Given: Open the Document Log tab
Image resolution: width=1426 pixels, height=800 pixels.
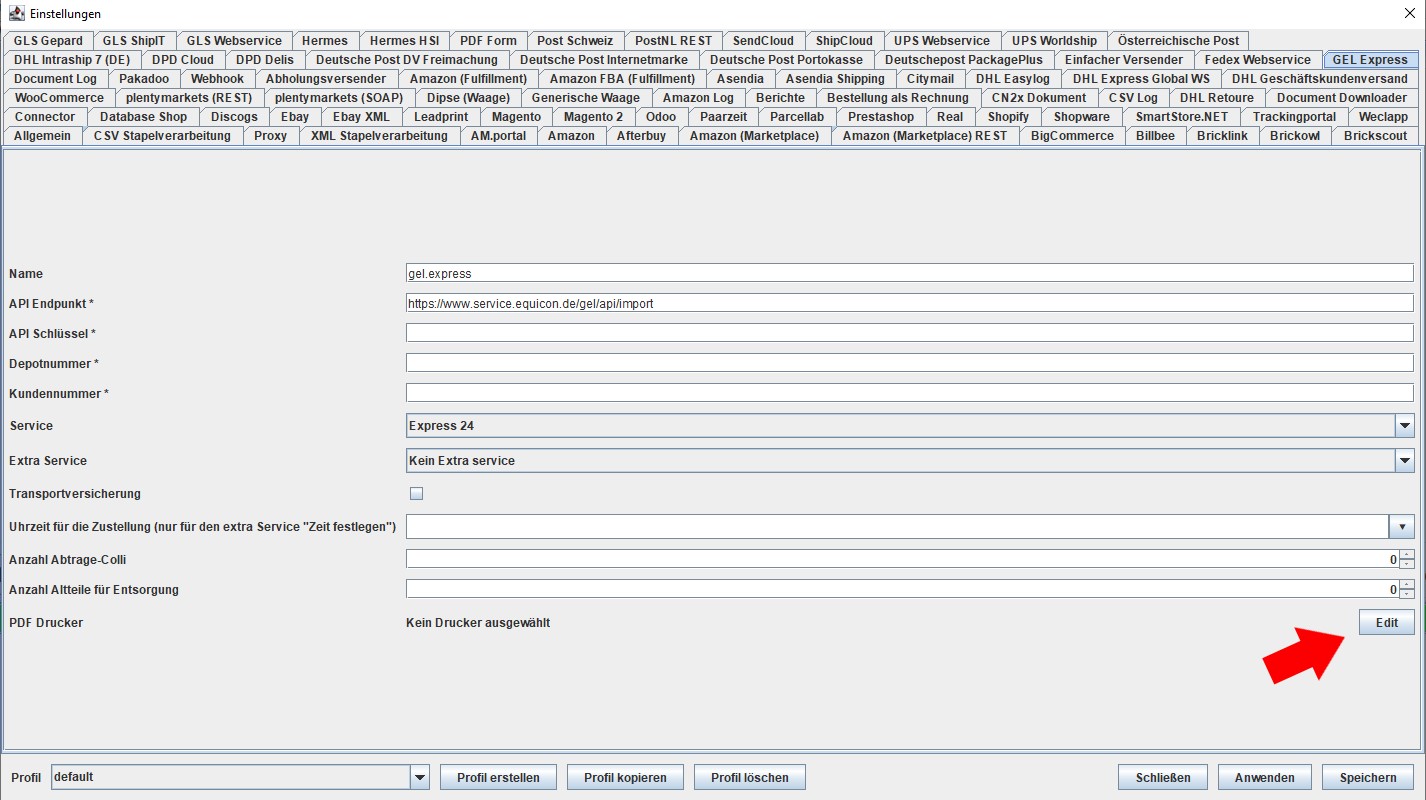Looking at the screenshot, I should [56, 79].
